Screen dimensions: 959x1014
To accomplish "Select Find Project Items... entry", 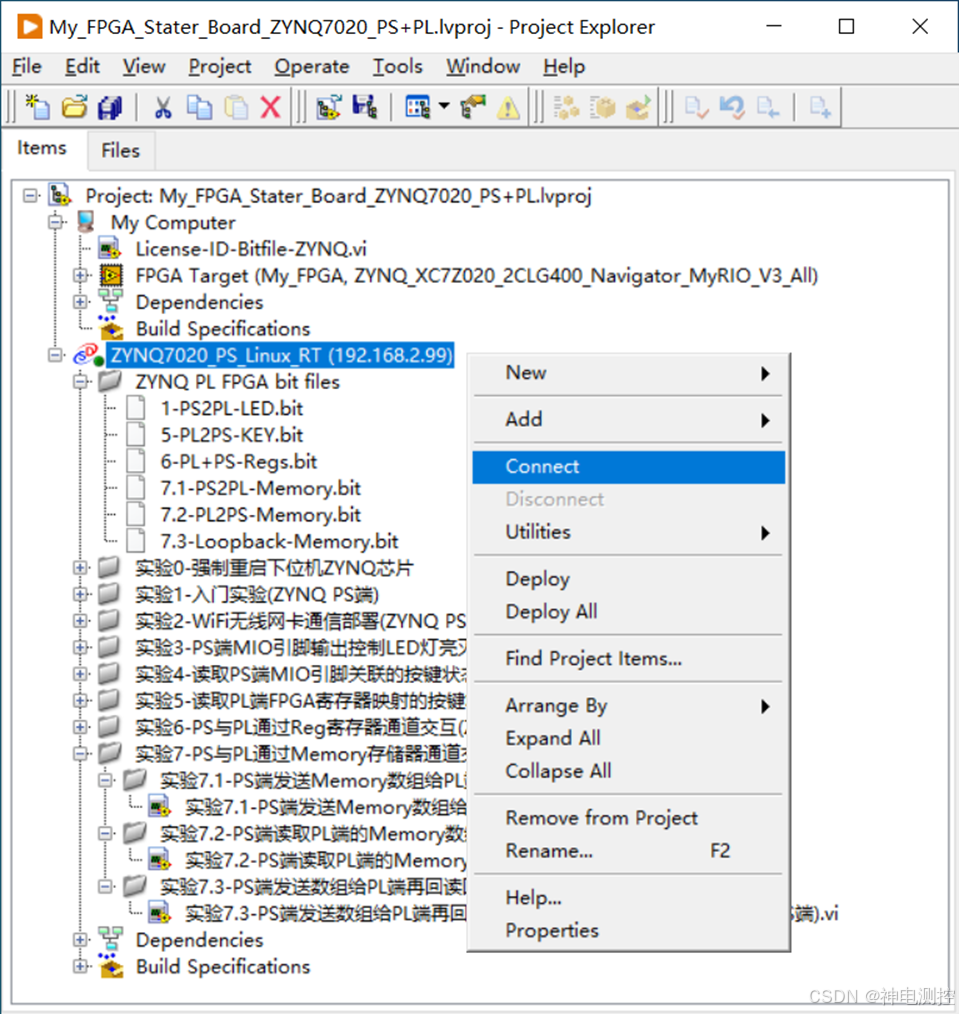I will (x=629, y=658).
